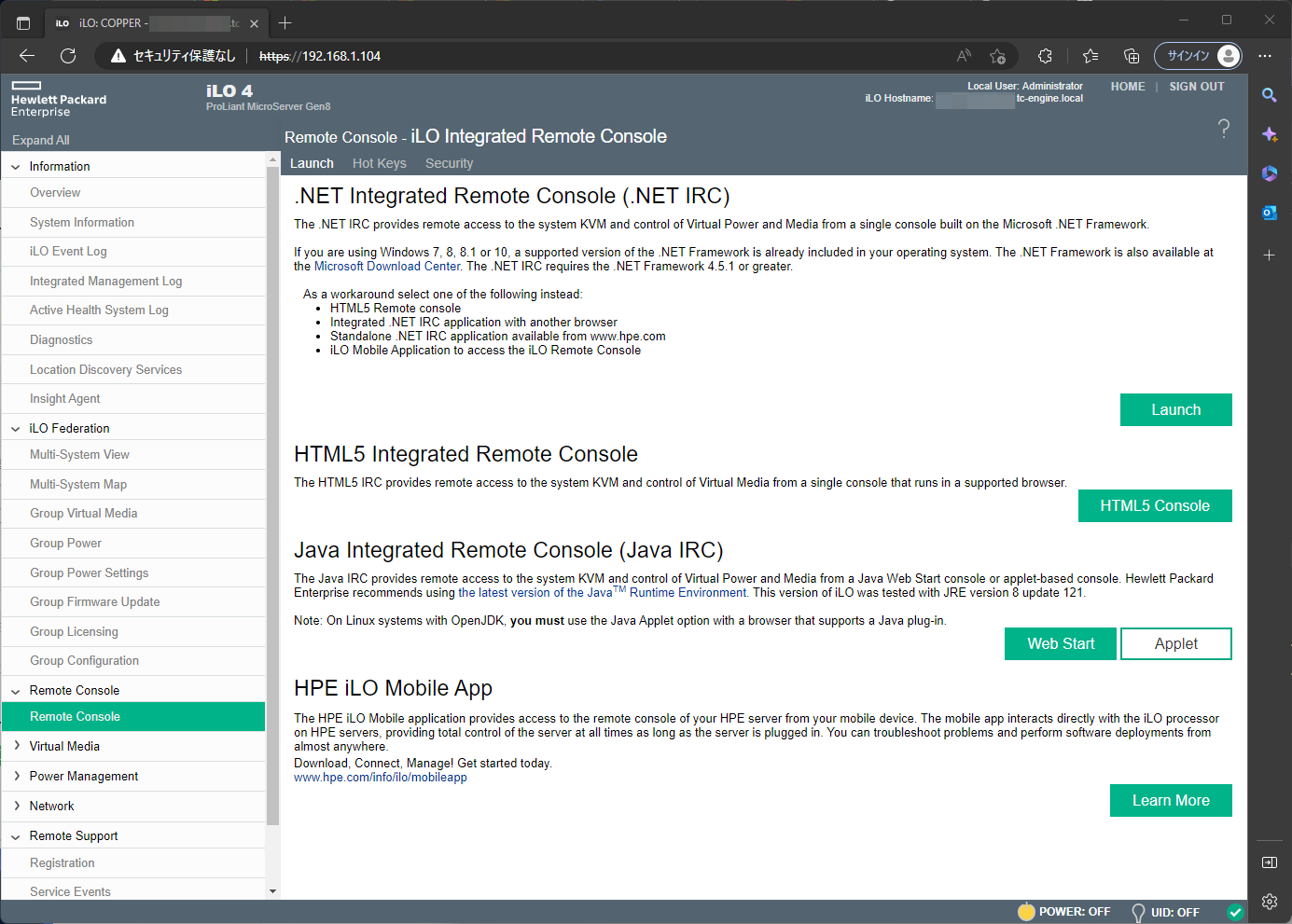Click the plus to customize sidebar
1292x924 pixels.
(1270, 255)
